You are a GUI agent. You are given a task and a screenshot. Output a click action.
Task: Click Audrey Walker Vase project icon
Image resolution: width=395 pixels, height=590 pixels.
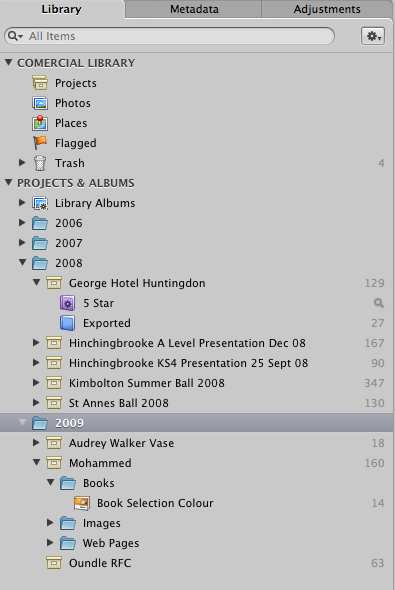[54, 443]
